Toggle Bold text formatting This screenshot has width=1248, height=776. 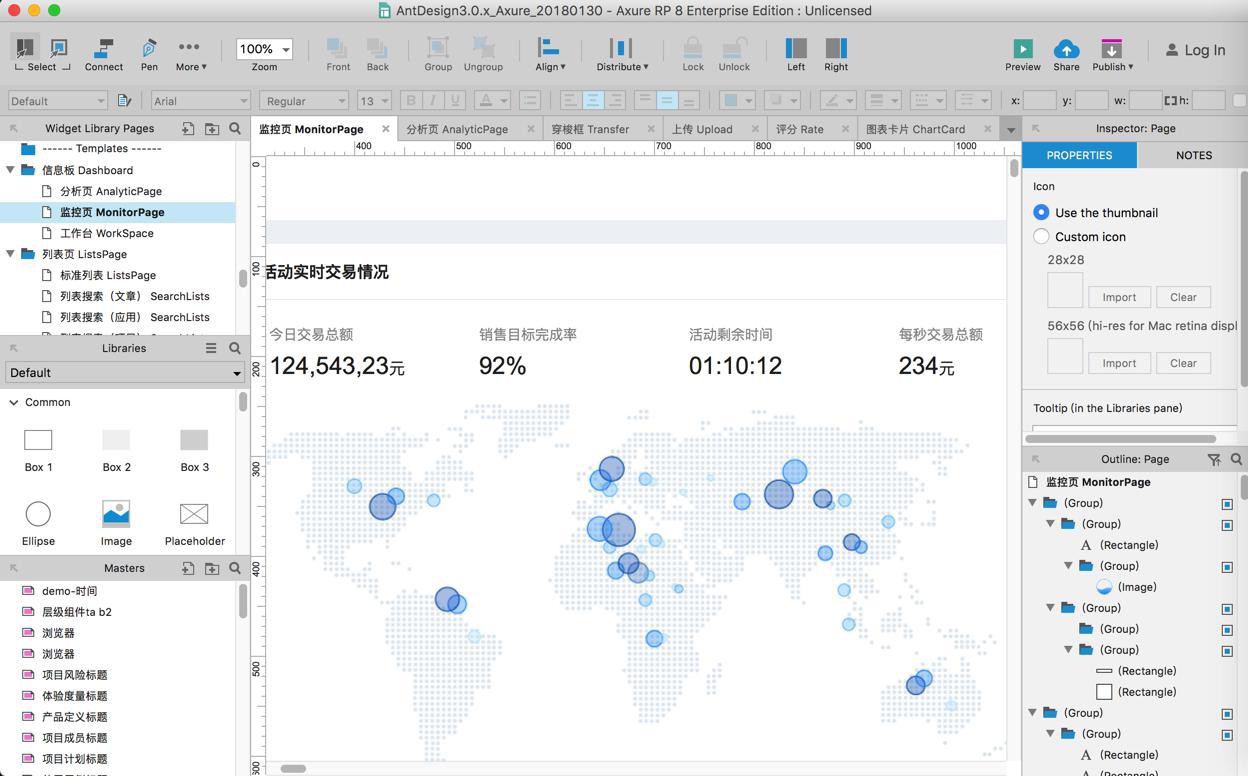[x=410, y=100]
